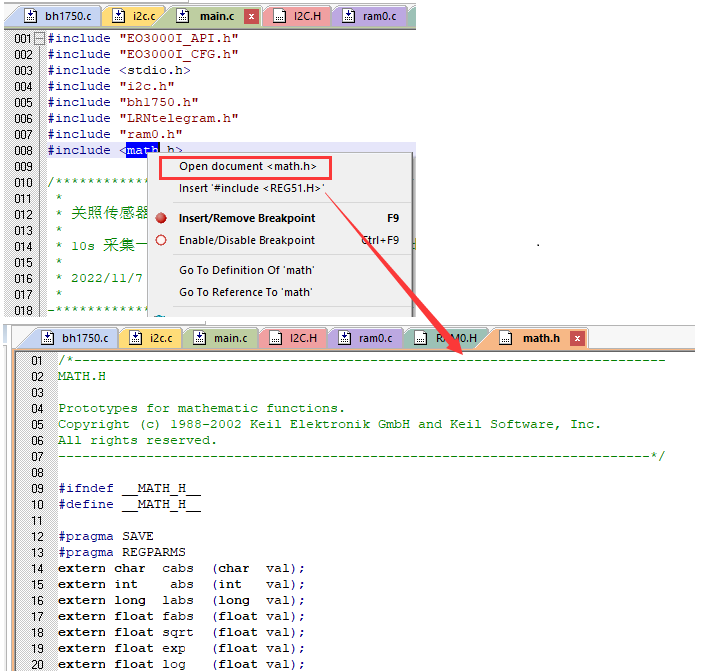Click the #pragma SAVE line
This screenshot has height=672, width=704.
click(106, 536)
